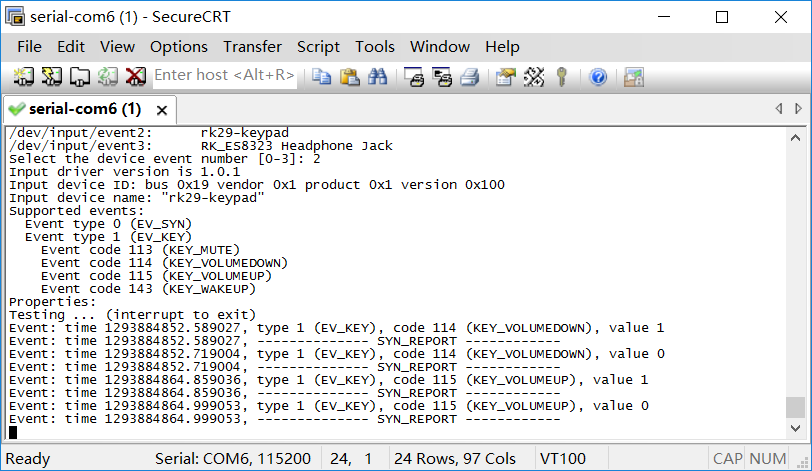Screen dimensions: 812x471
Task: Close the serial-com6 (1) tab
Action: [x=162, y=110]
